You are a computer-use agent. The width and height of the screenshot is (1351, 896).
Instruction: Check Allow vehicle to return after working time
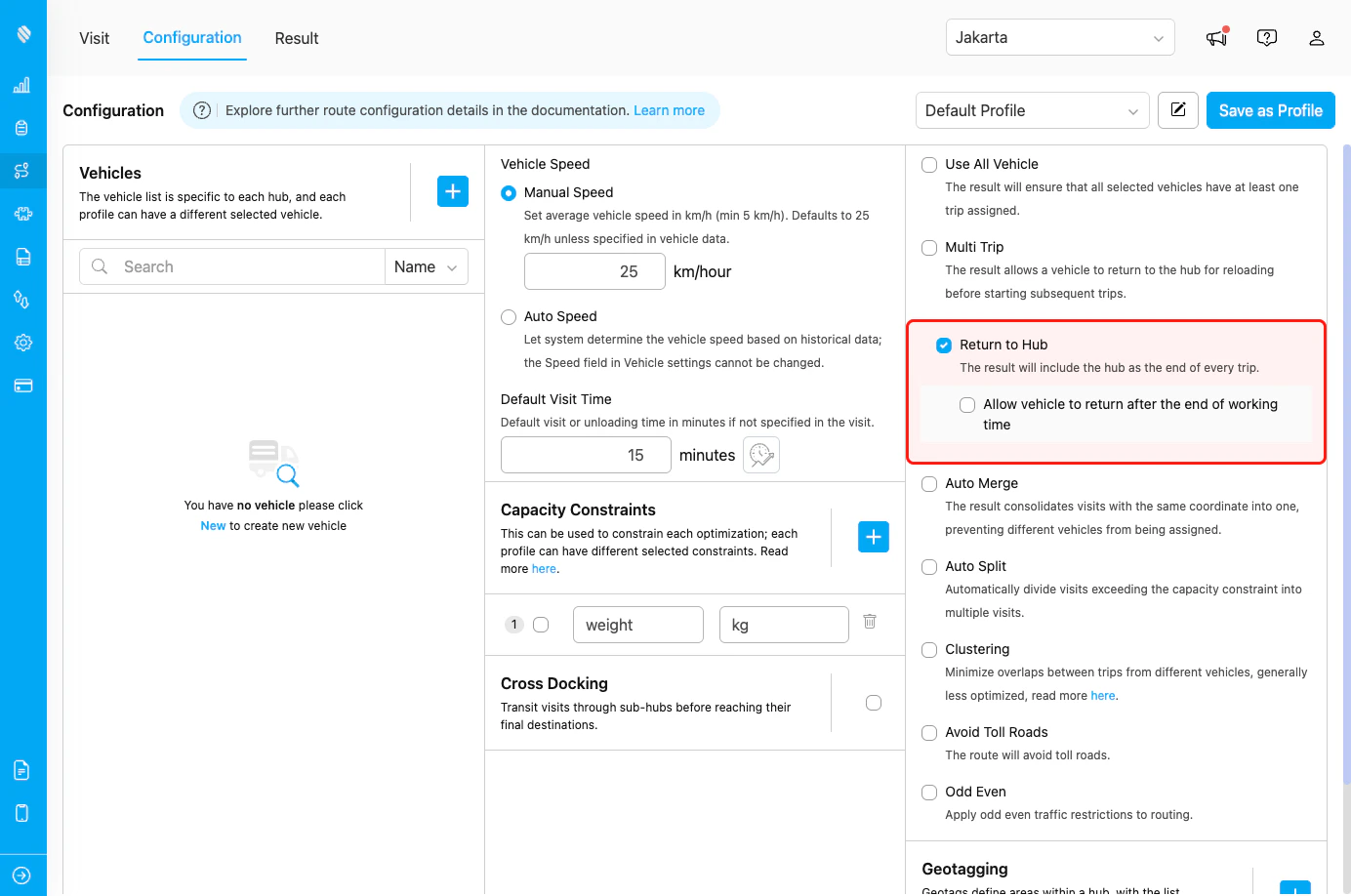point(966,404)
